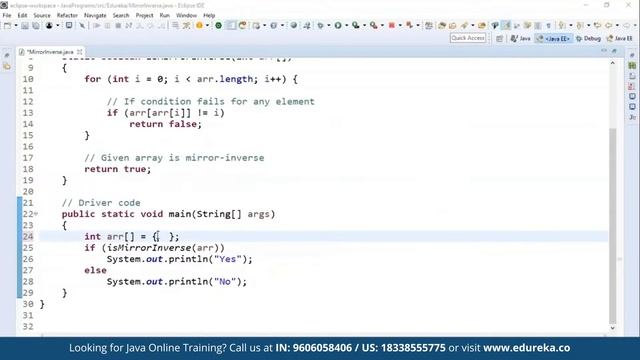The height and width of the screenshot is (360, 640).
Task: Click the Save All toolbar icon
Action: [36, 26]
